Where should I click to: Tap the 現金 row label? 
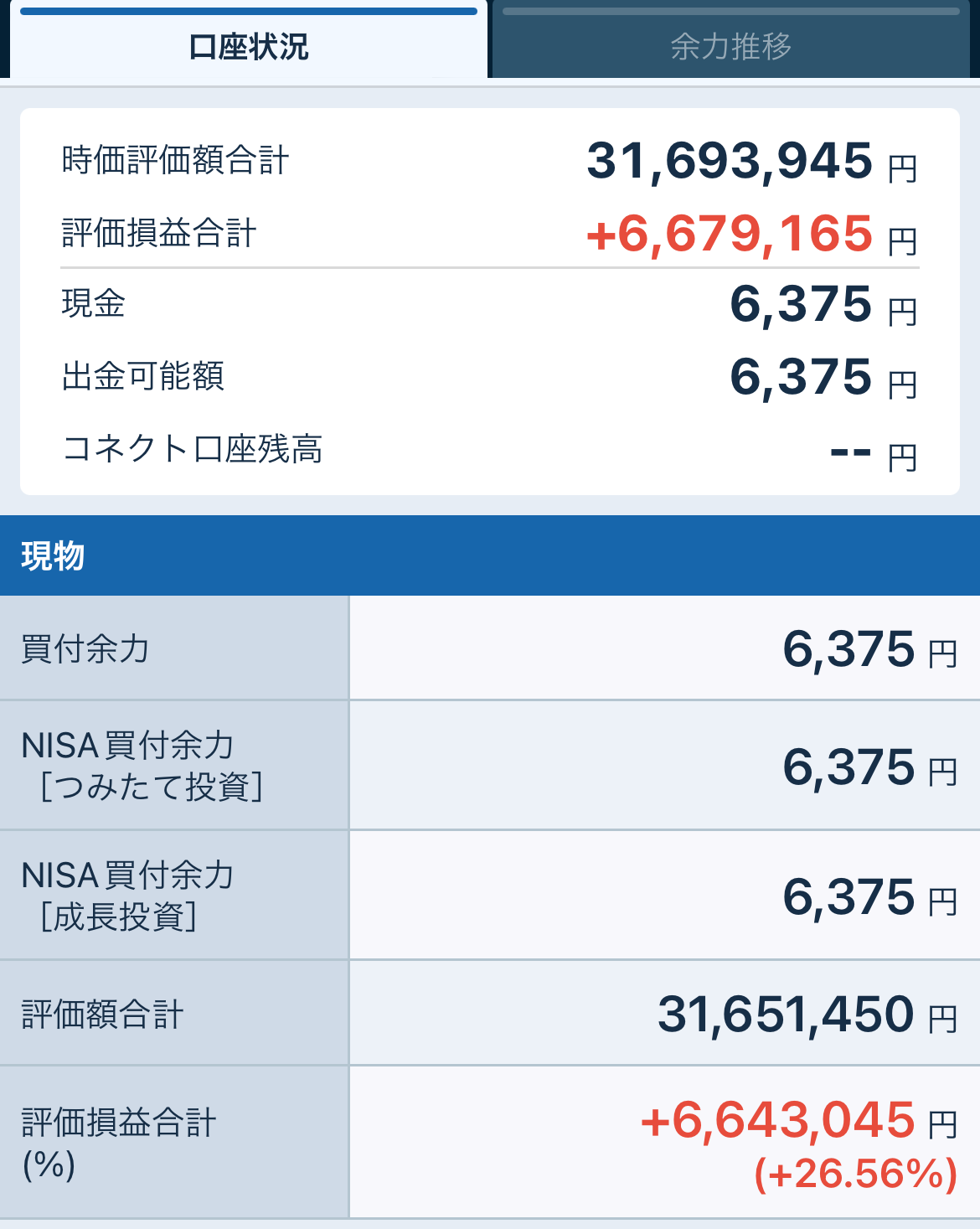click(93, 303)
